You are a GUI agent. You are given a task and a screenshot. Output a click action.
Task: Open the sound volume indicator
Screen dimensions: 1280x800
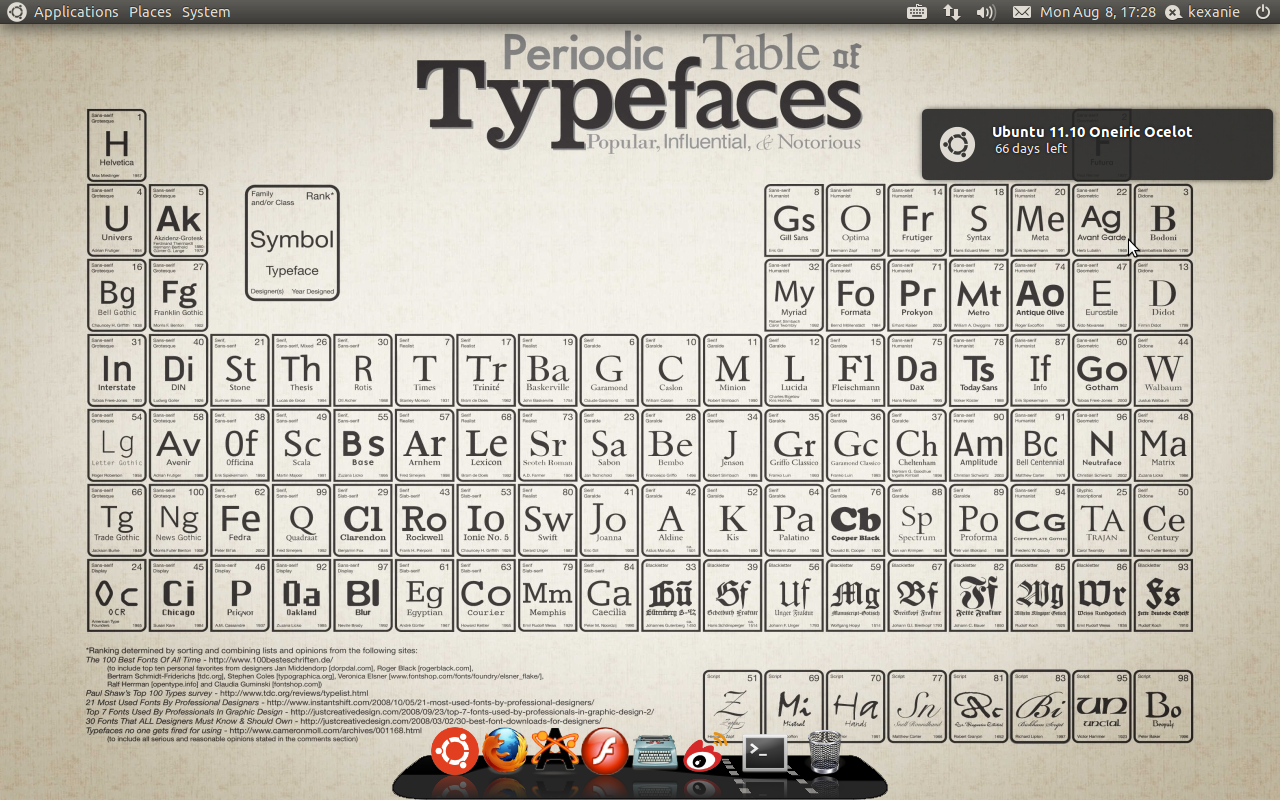[x=986, y=12]
